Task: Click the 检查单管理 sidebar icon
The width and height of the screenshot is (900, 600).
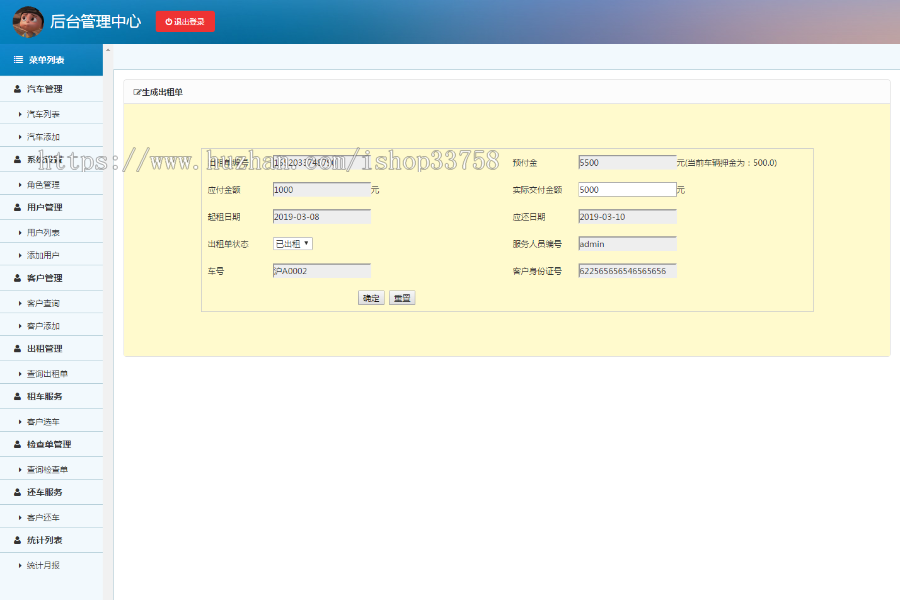Action: point(15,443)
